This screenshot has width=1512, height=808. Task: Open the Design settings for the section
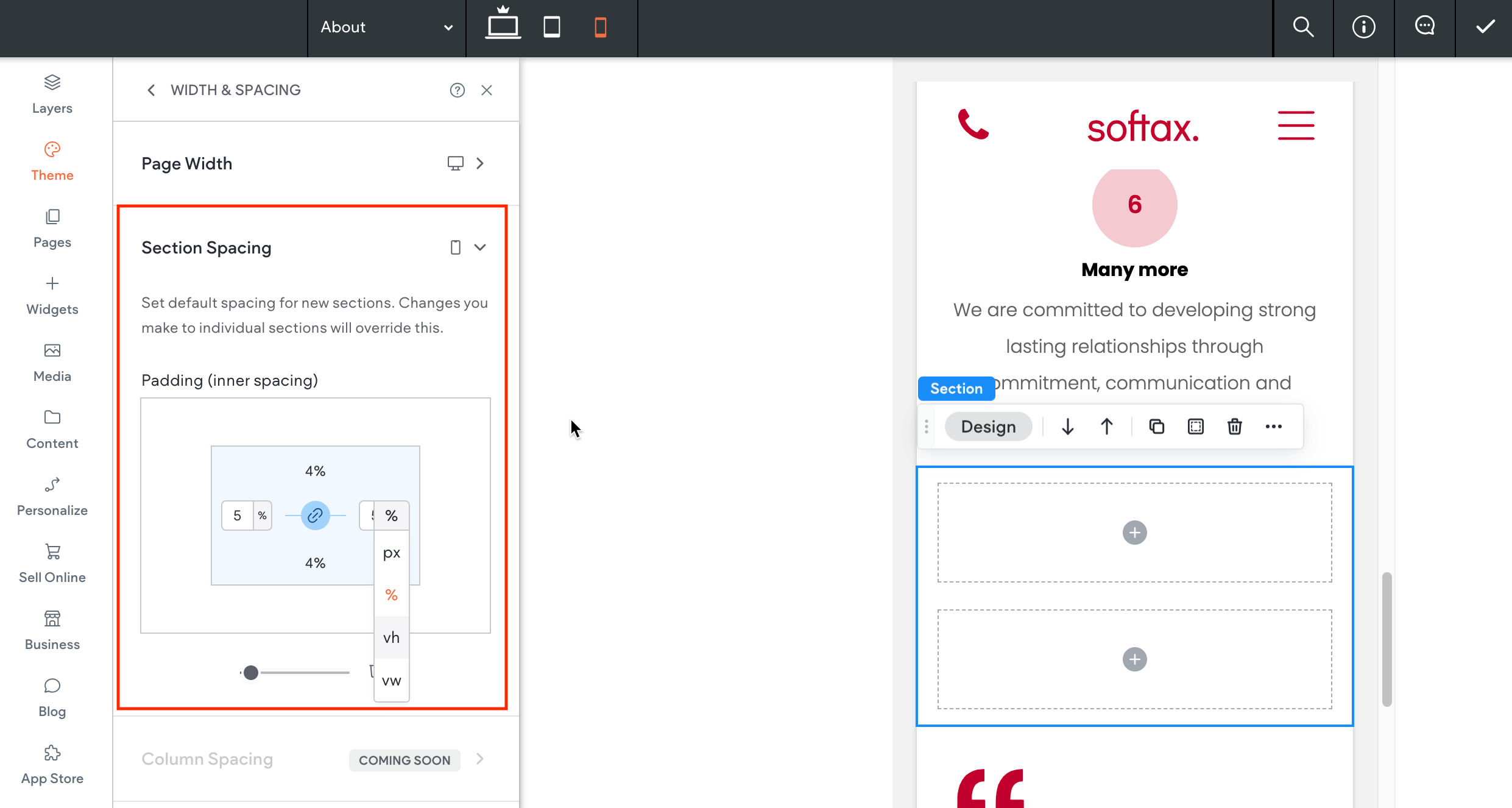987,426
